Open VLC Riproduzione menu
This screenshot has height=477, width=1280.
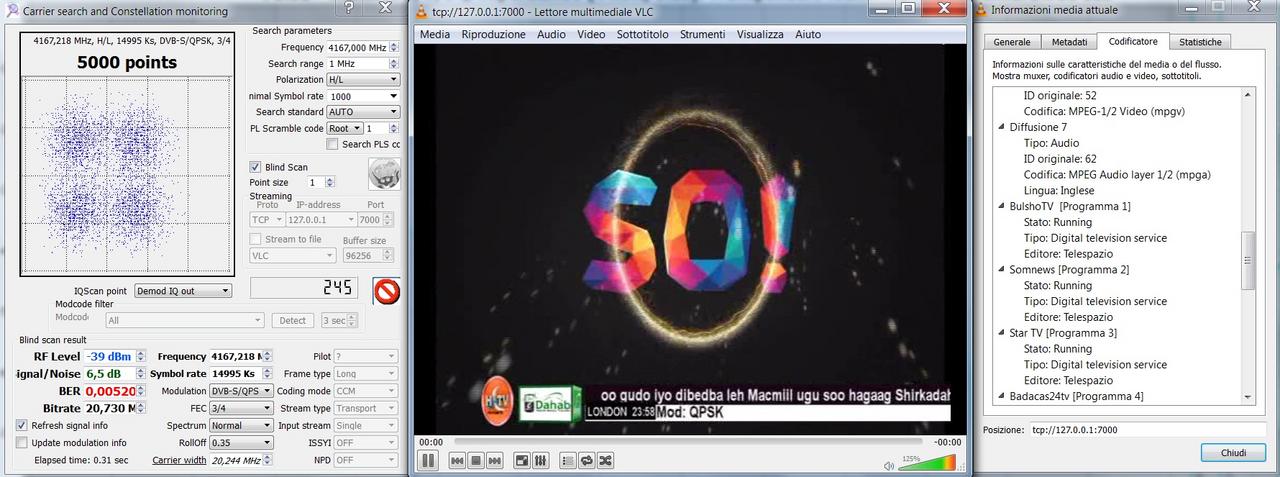(493, 34)
